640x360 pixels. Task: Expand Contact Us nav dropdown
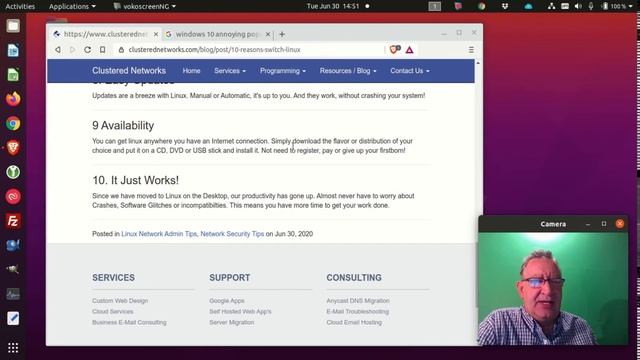[x=410, y=71]
